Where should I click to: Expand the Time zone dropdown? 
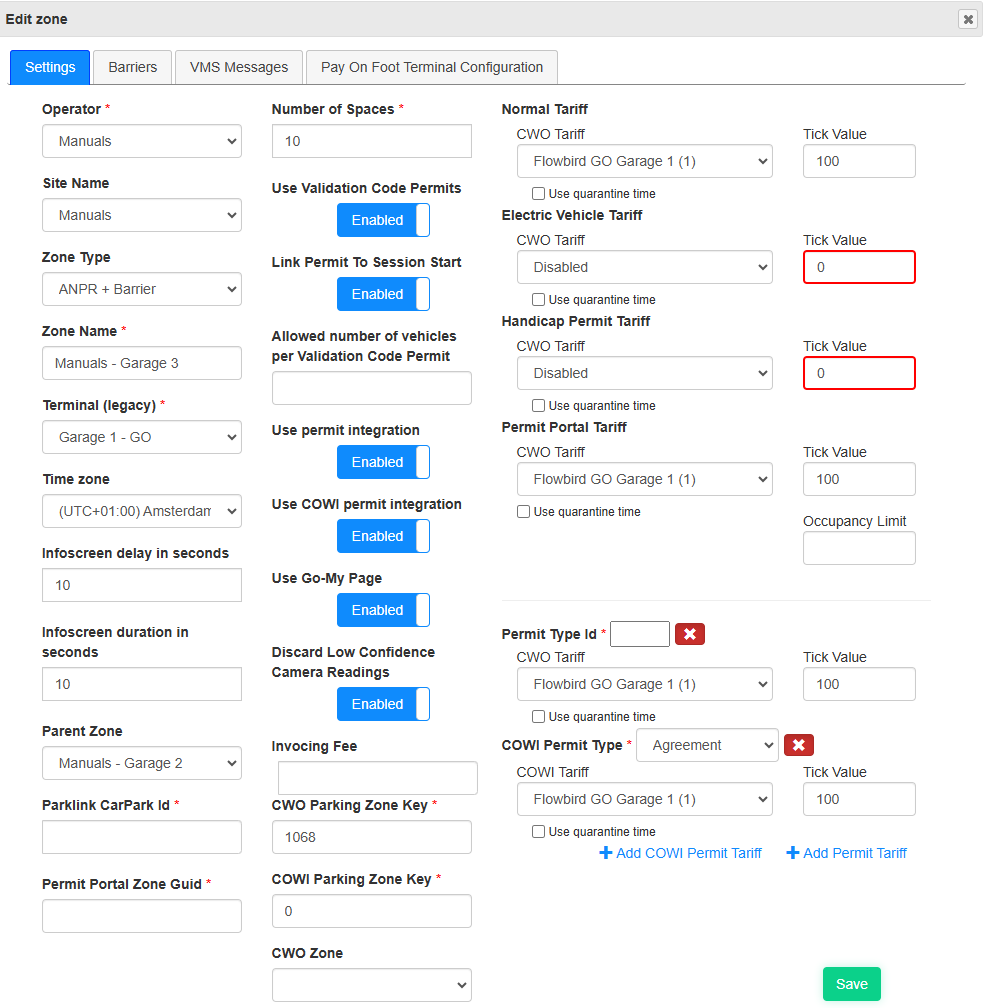[142, 511]
